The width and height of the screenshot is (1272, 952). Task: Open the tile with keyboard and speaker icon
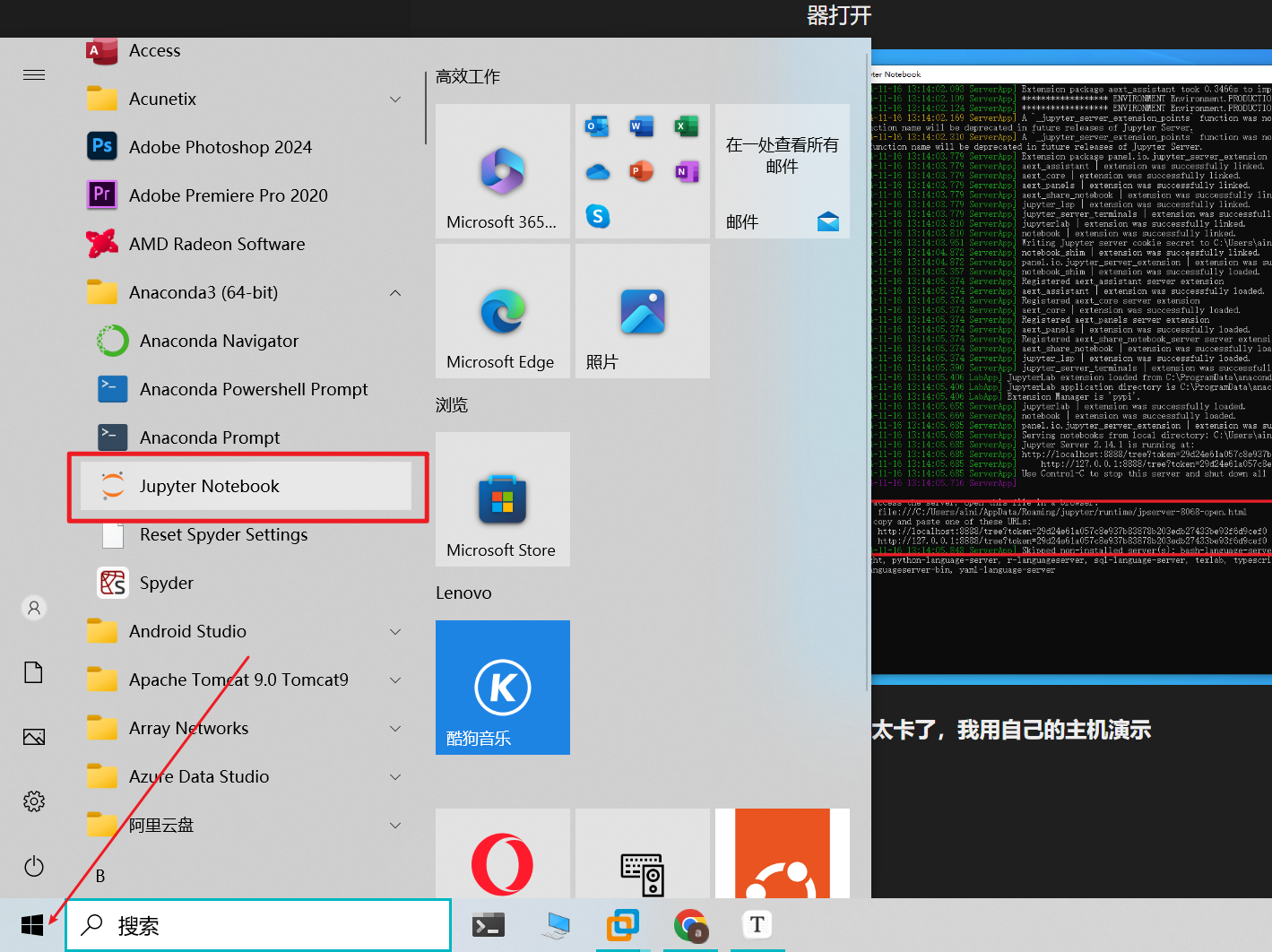pos(643,853)
